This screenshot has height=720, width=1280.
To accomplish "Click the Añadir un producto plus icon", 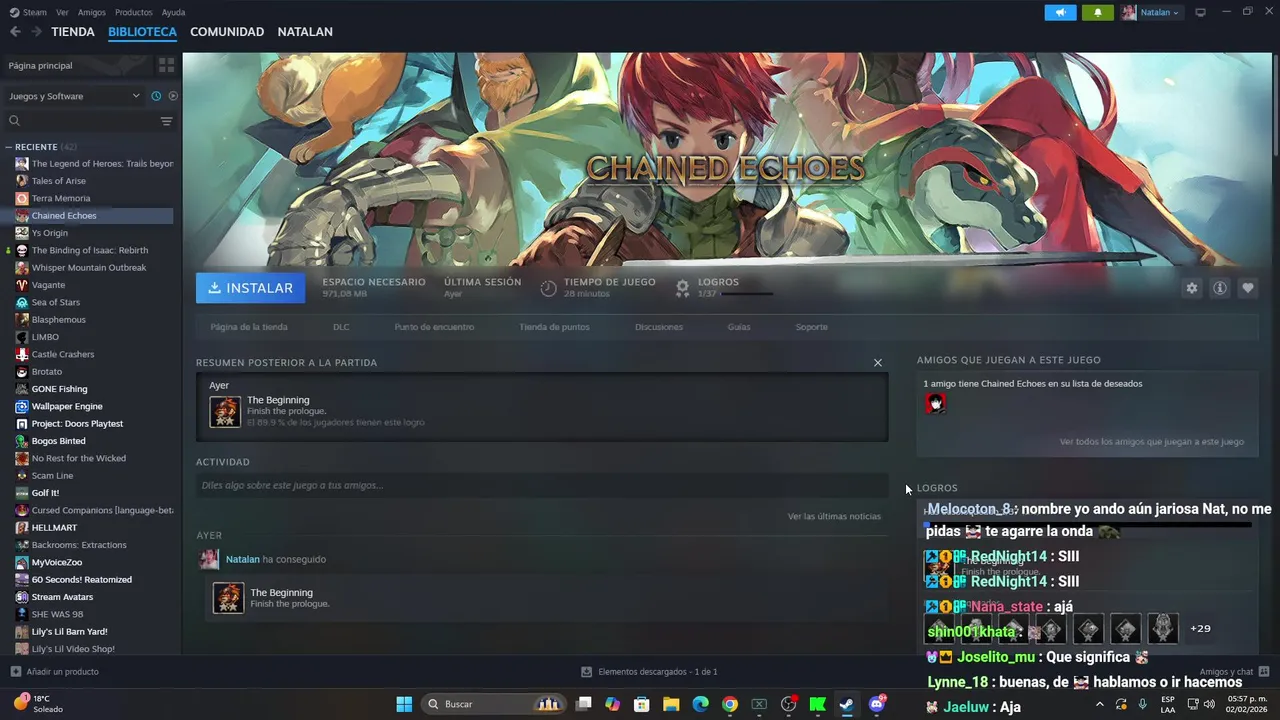I will 15,672.
